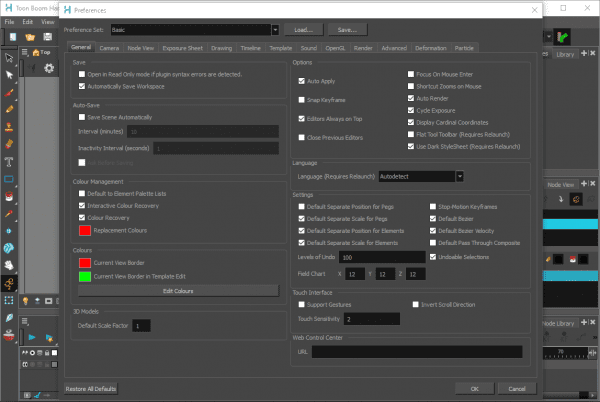Image resolution: width=600 pixels, height=402 pixels.
Task: Switch to the Node View preferences tab
Action: point(141,48)
